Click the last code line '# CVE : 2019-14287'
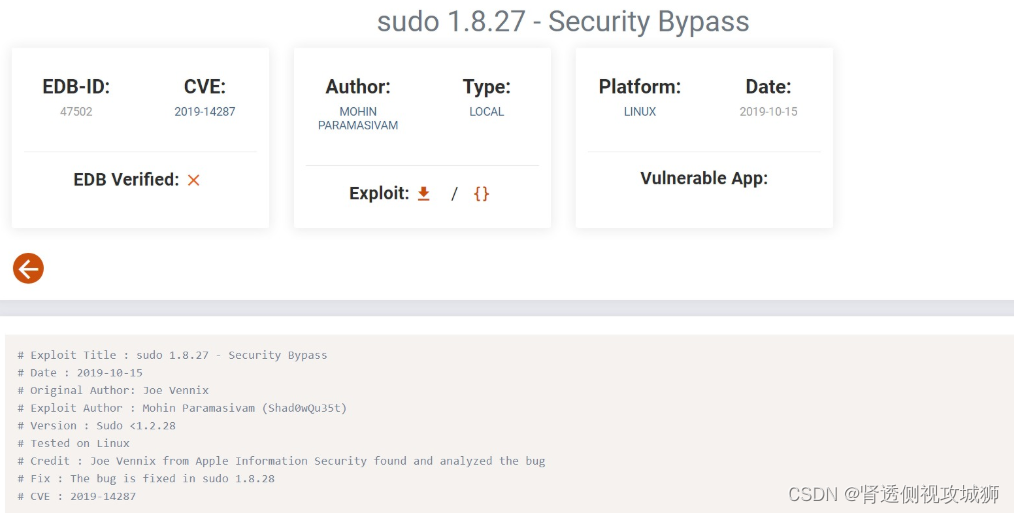The height and width of the screenshot is (513, 1014). (x=77, y=496)
